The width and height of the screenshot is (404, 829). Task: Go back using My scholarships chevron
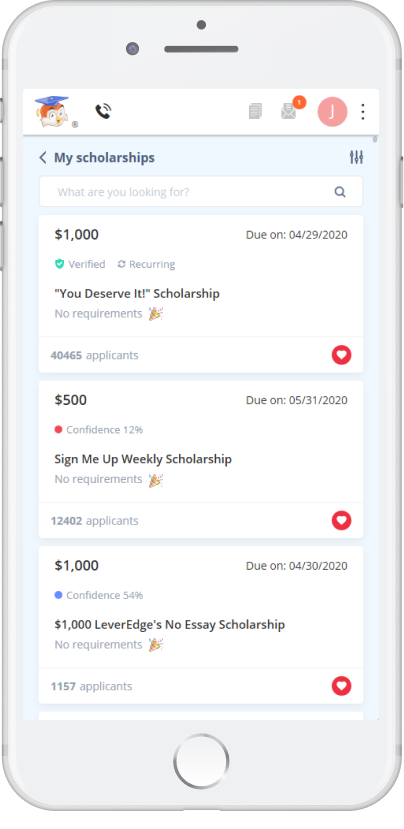tap(43, 158)
